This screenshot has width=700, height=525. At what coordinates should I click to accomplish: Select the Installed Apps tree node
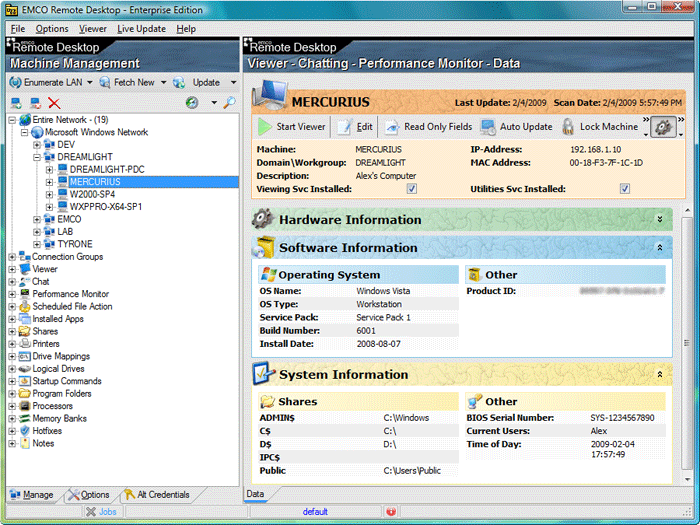pos(58,319)
